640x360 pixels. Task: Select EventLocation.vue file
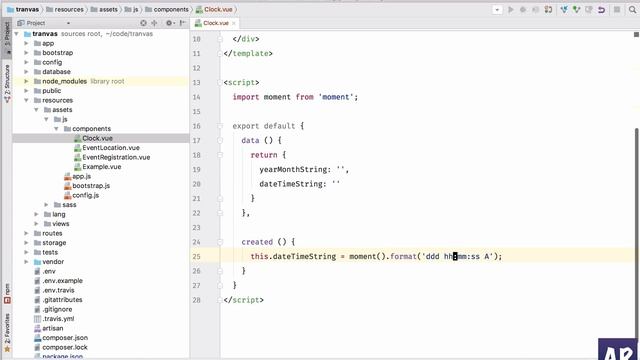tap(107, 148)
